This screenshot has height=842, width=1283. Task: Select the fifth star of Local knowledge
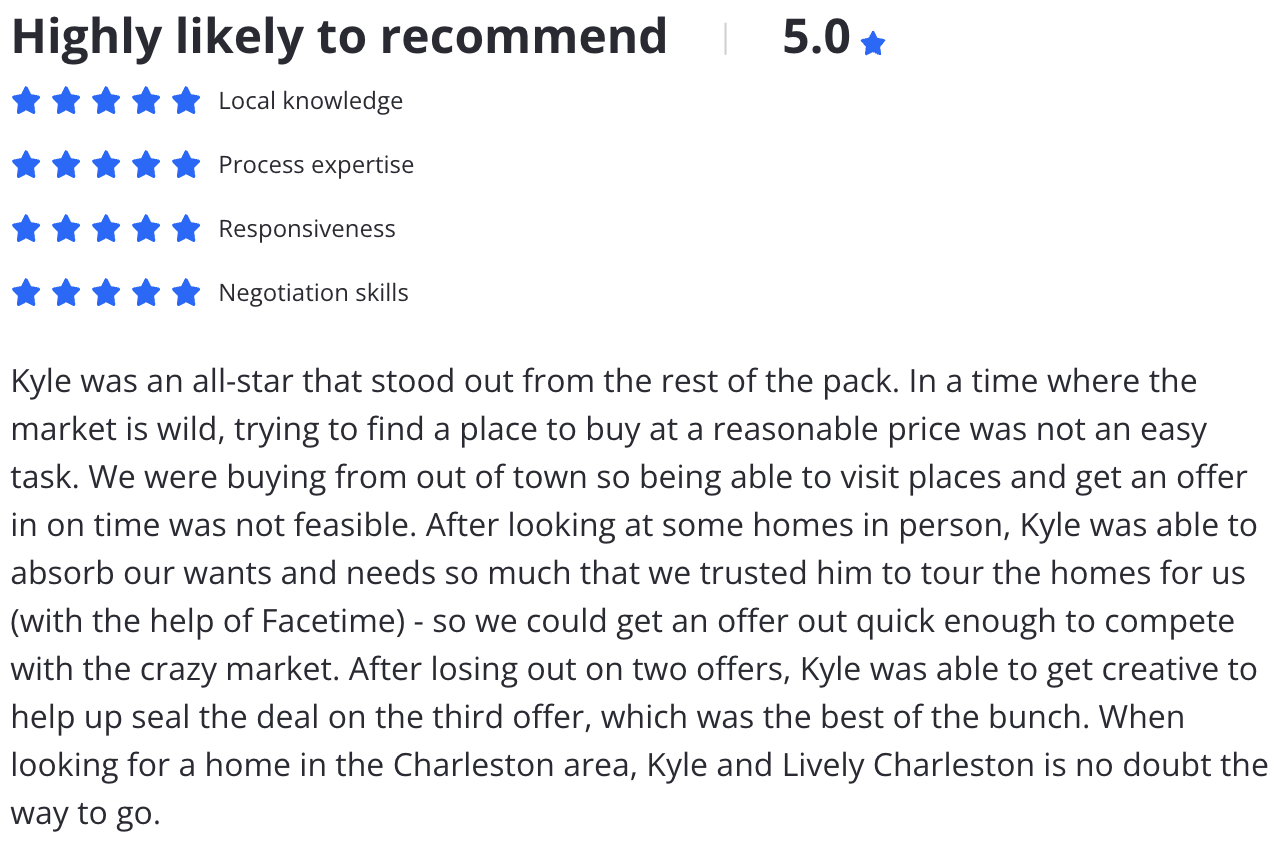click(186, 101)
